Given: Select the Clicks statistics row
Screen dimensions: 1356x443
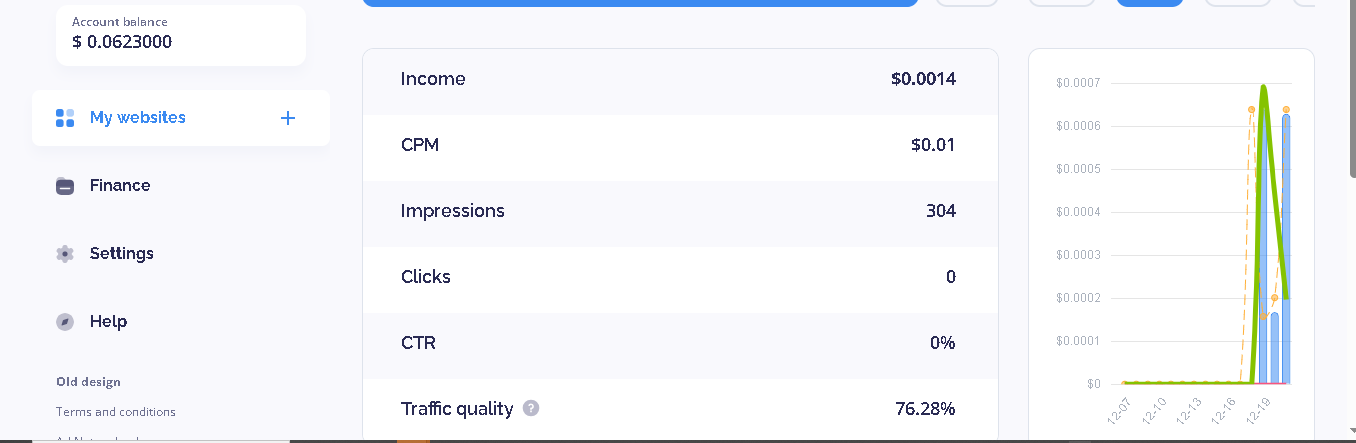Looking at the screenshot, I should pos(680,277).
